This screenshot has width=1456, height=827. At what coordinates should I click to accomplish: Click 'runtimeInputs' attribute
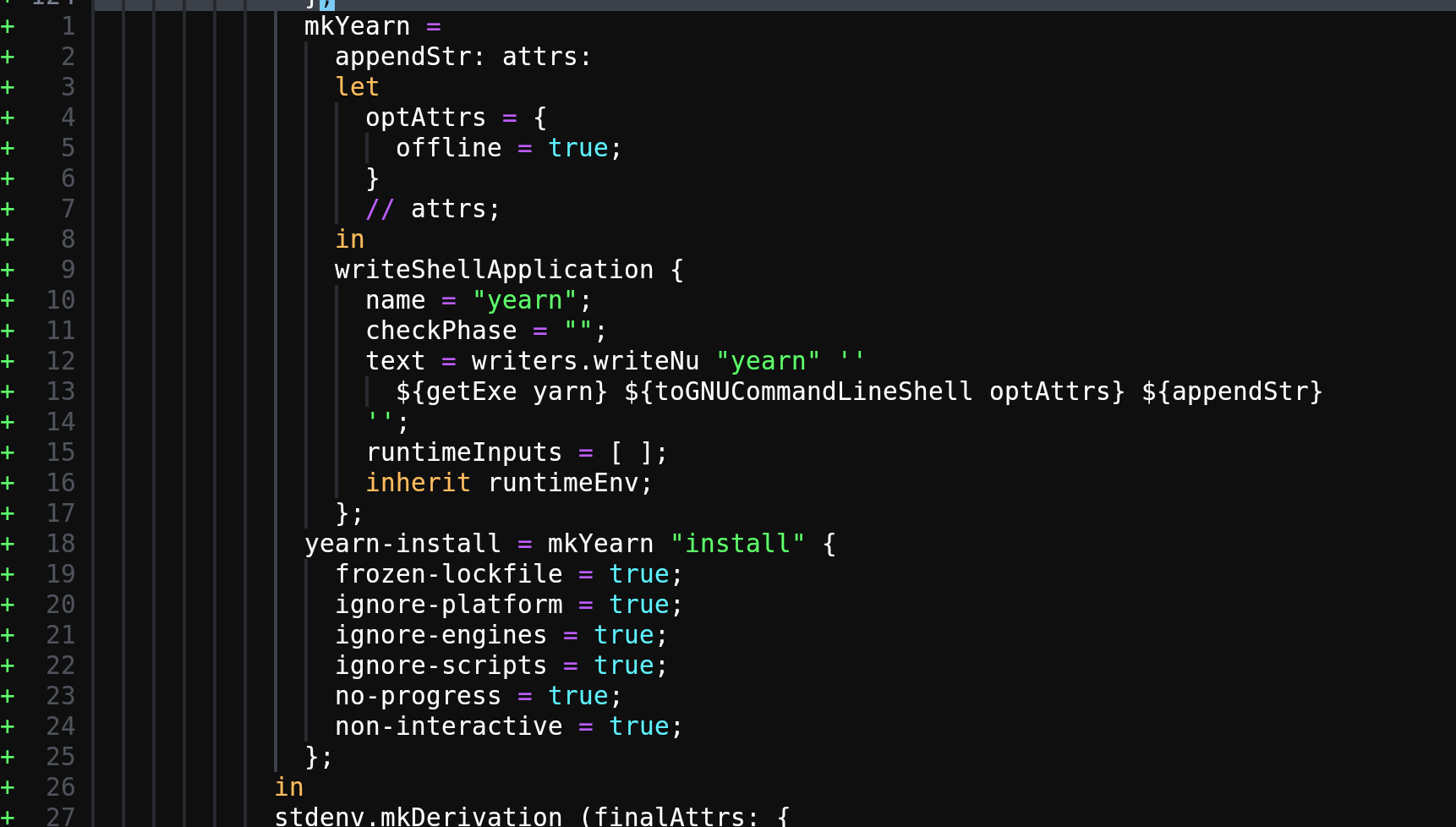(x=463, y=453)
